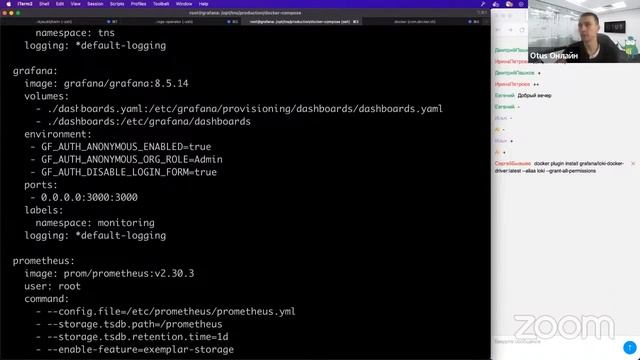Click the docker plugin install command message
This screenshot has height=360, width=640.
[559, 167]
